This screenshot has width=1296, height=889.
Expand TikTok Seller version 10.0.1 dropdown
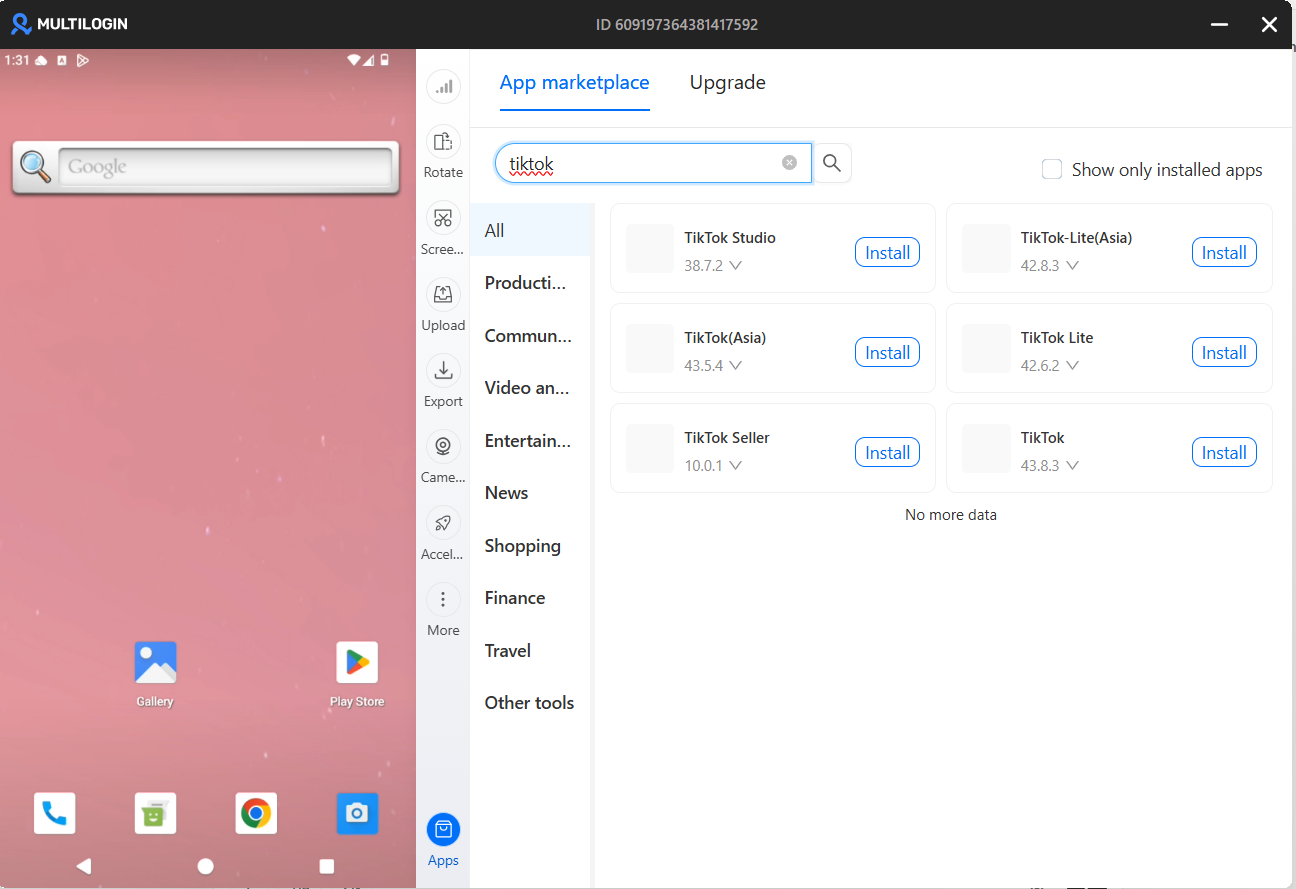(735, 466)
